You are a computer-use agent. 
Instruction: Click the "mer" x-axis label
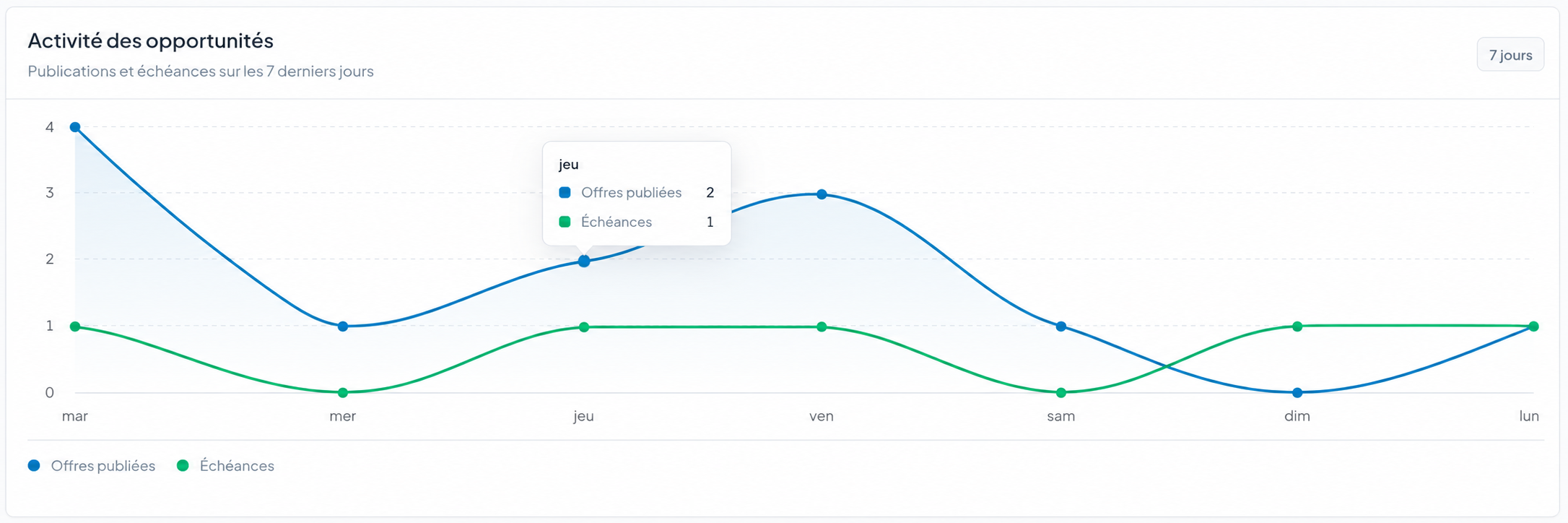click(x=343, y=416)
